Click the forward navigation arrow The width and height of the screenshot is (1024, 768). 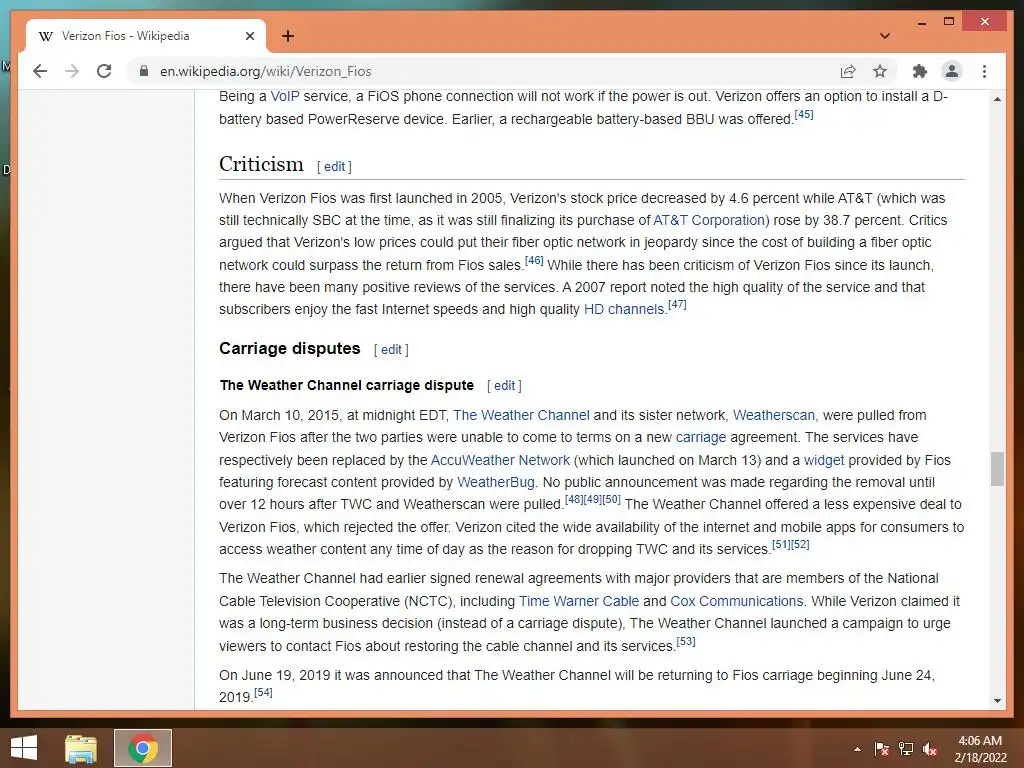tap(72, 71)
